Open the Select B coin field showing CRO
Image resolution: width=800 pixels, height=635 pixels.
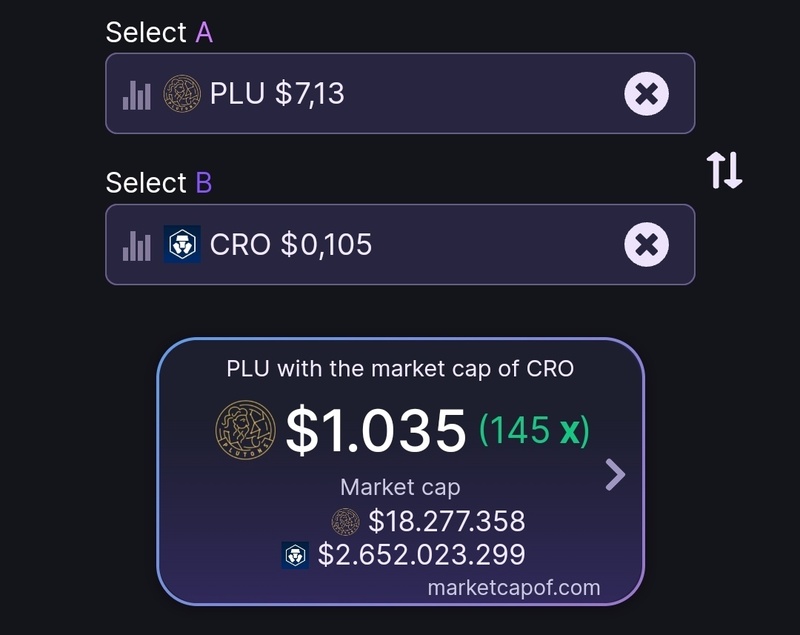(x=400, y=245)
